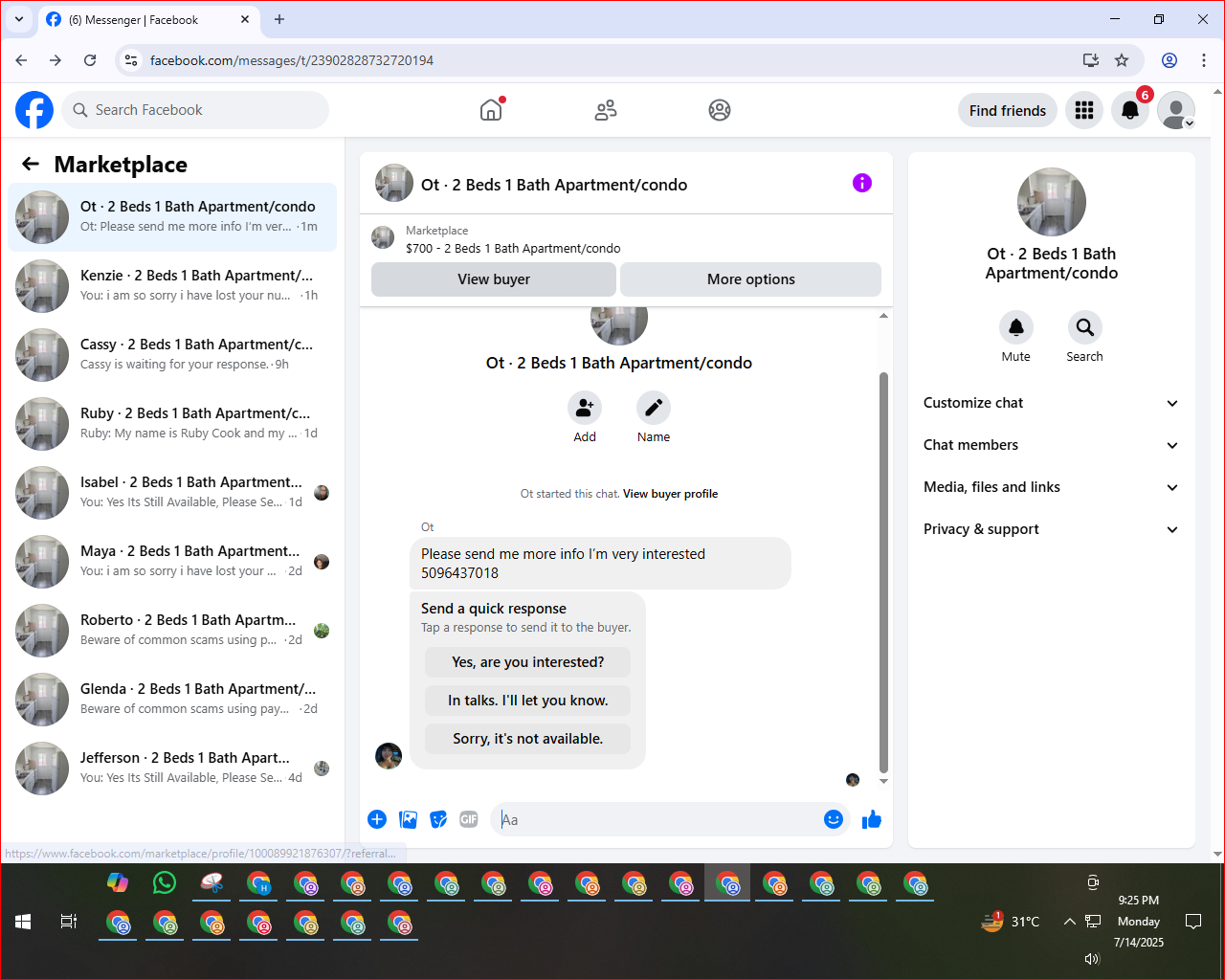1225x980 pixels.
Task: Send 'In talks. I'll let you know.' response
Action: coord(527,701)
